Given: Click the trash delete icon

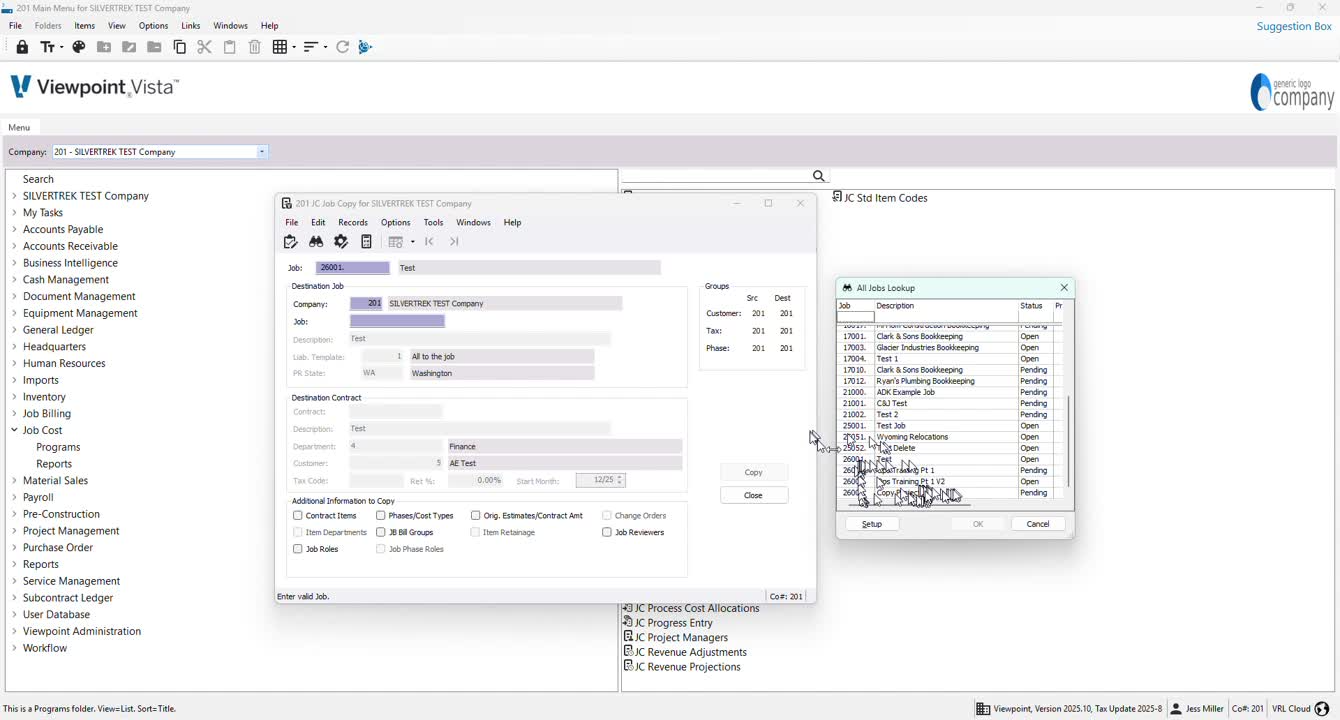Looking at the screenshot, I should click(255, 47).
